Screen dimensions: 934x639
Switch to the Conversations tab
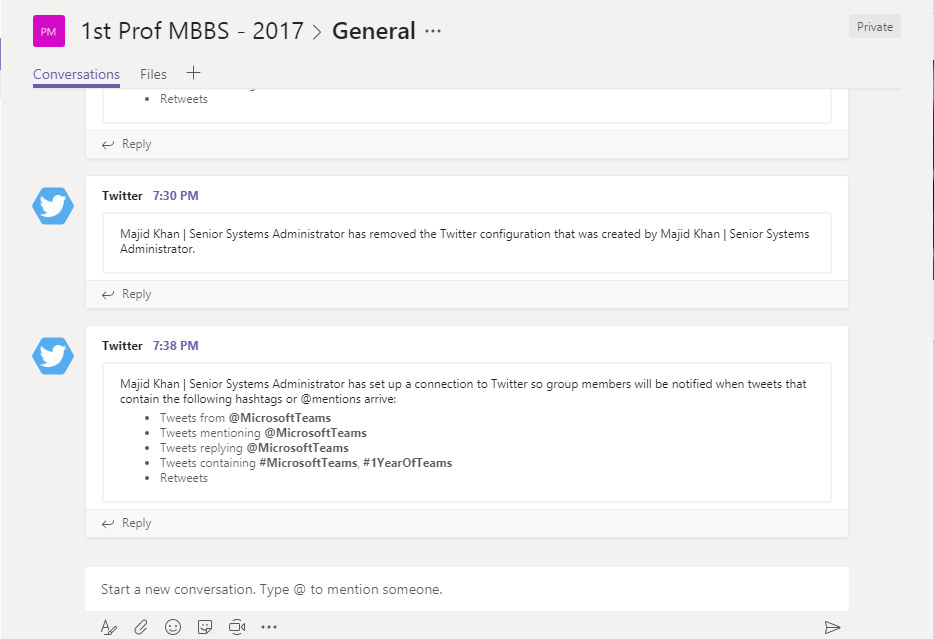coord(76,74)
